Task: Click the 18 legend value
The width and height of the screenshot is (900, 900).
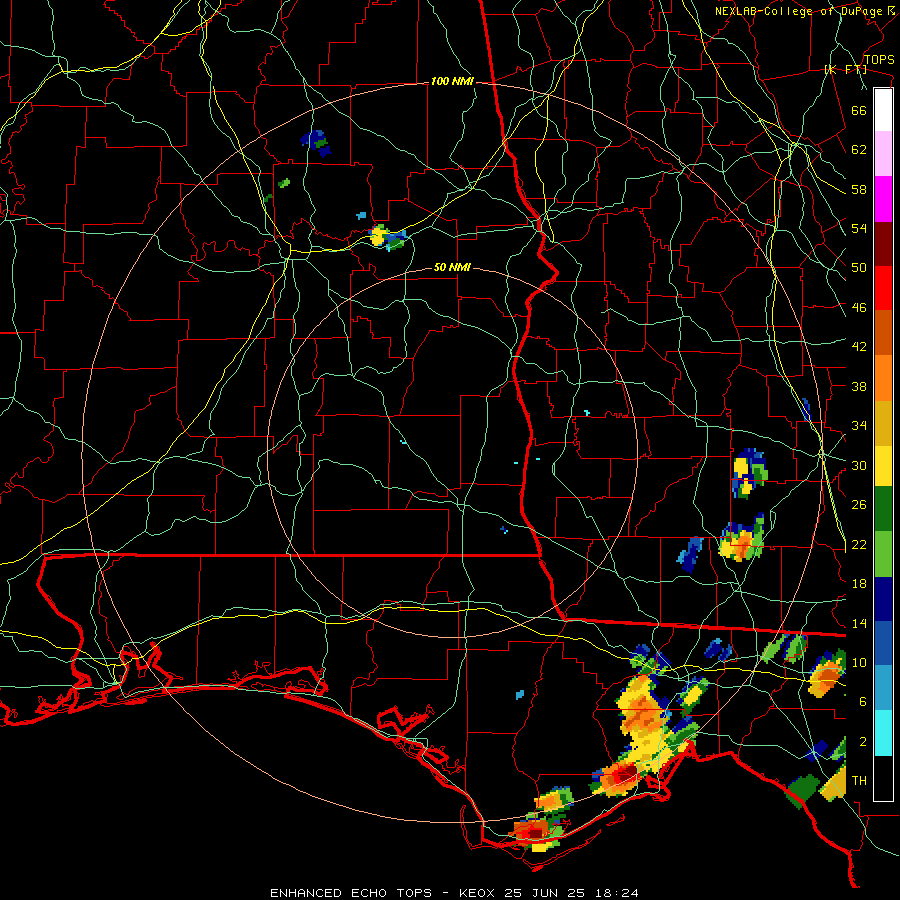Action: click(859, 584)
